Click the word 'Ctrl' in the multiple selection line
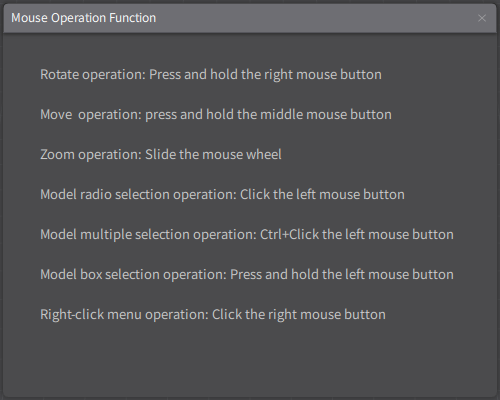Viewport: 500px width, 400px height. (x=271, y=235)
